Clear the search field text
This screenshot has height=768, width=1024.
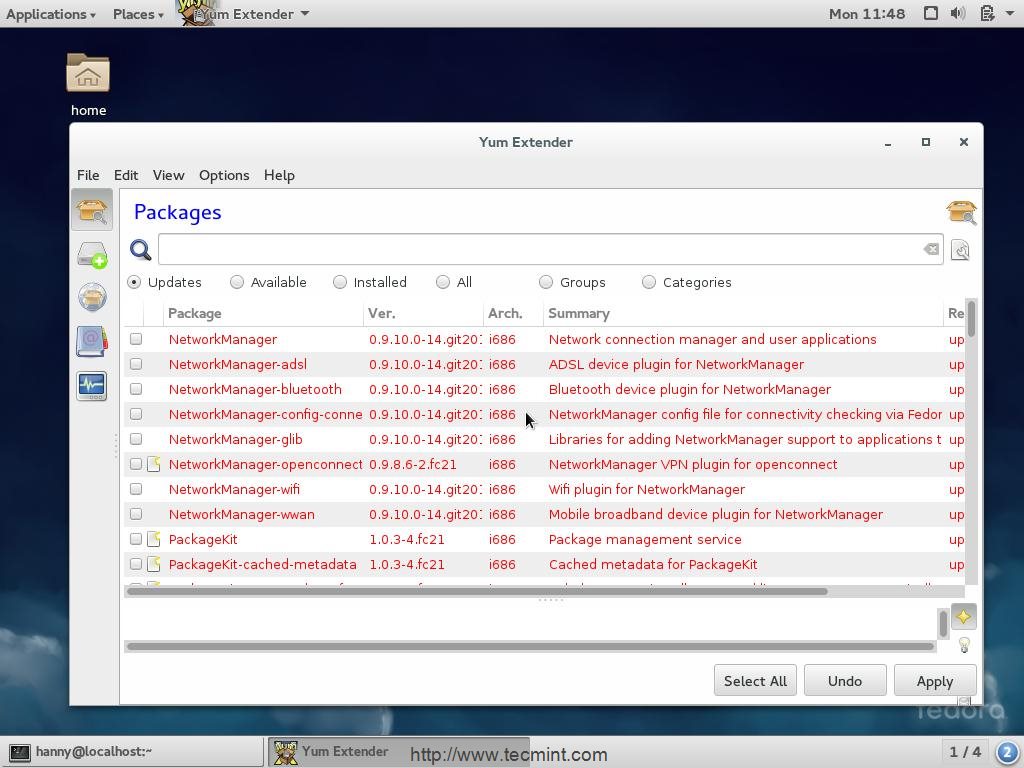pyautogui.click(x=931, y=249)
